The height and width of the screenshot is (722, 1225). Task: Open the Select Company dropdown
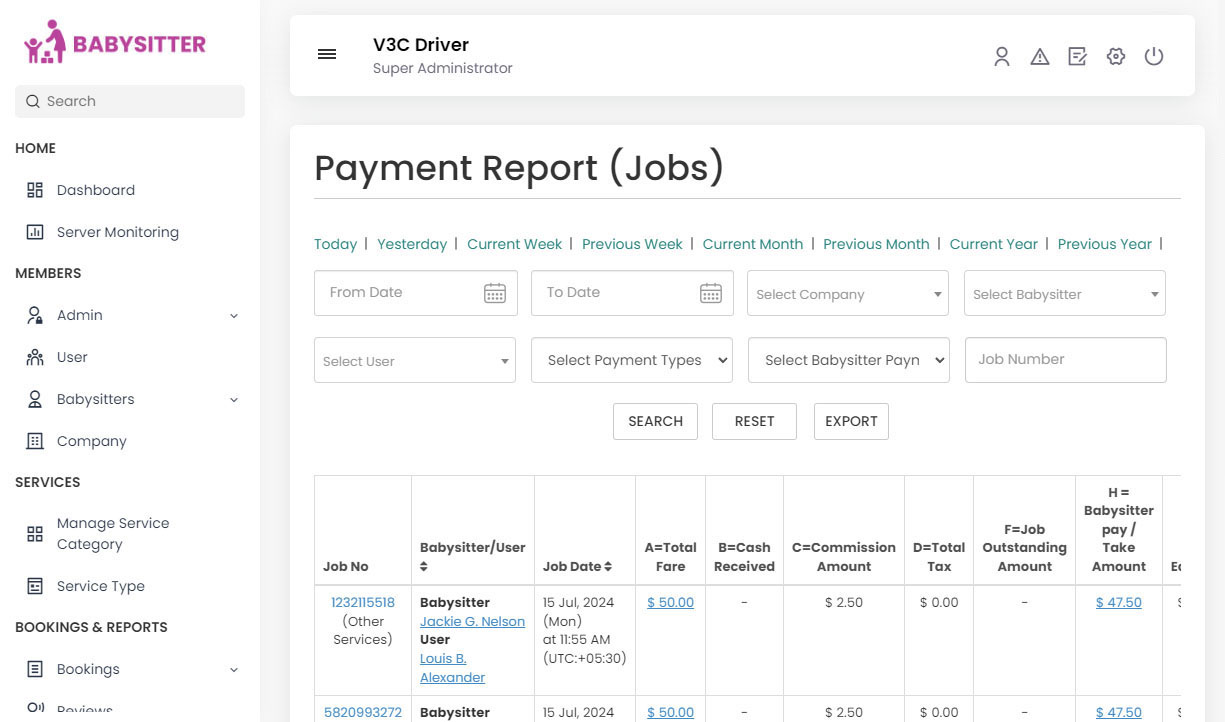(847, 293)
